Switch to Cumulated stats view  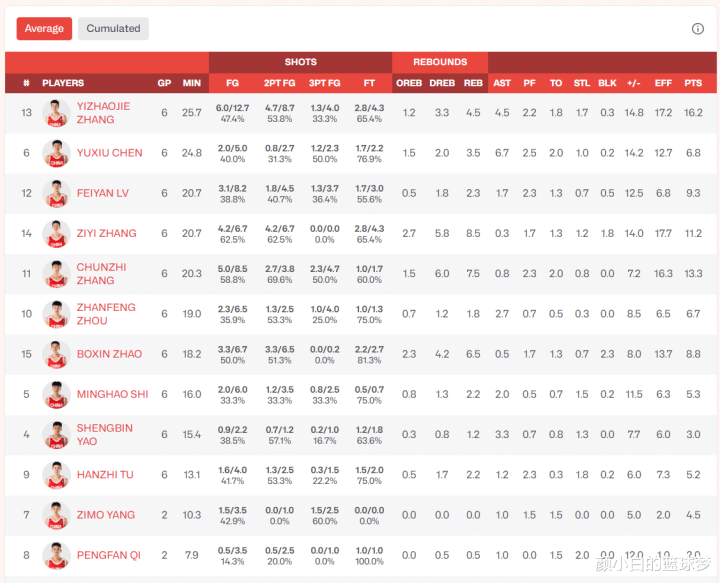[x=113, y=28]
